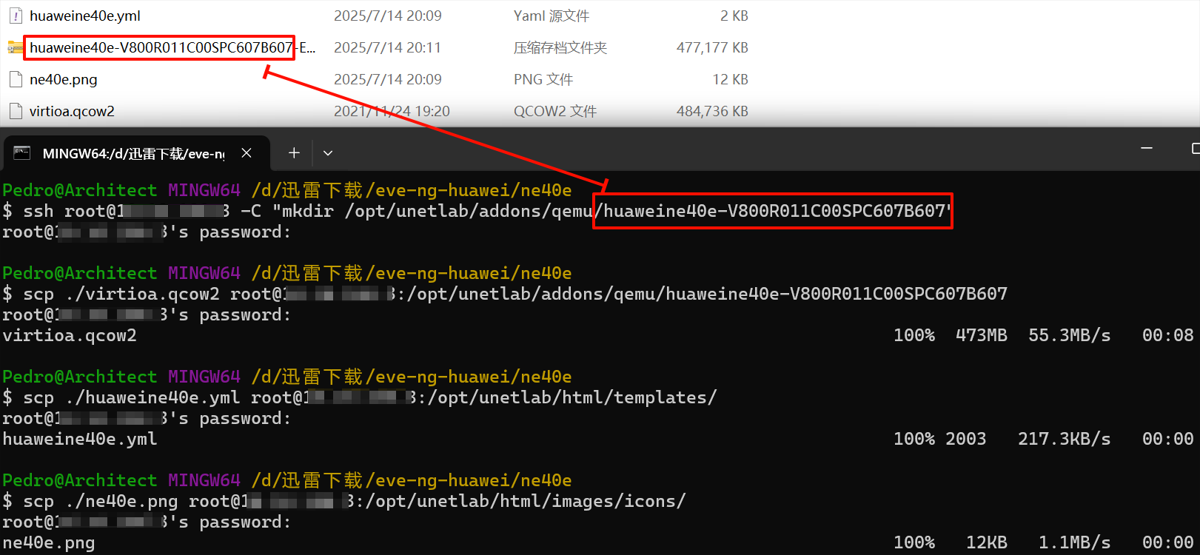The width and height of the screenshot is (1200, 555).
Task: Select the ne40e.png file icon
Action: [x=15, y=79]
